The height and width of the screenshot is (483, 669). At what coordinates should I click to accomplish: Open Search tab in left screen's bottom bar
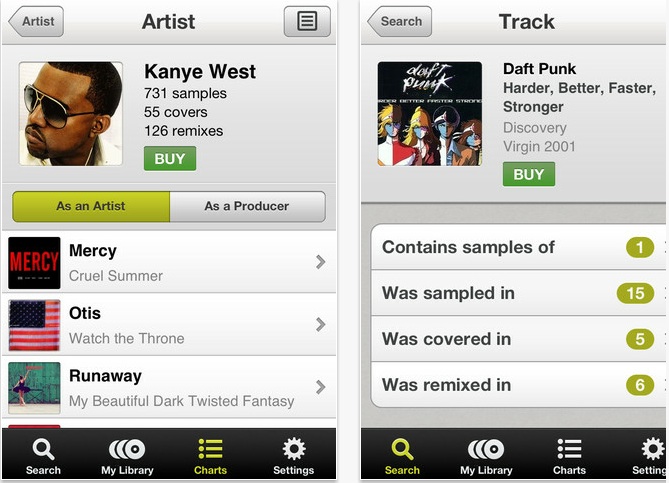(43, 457)
